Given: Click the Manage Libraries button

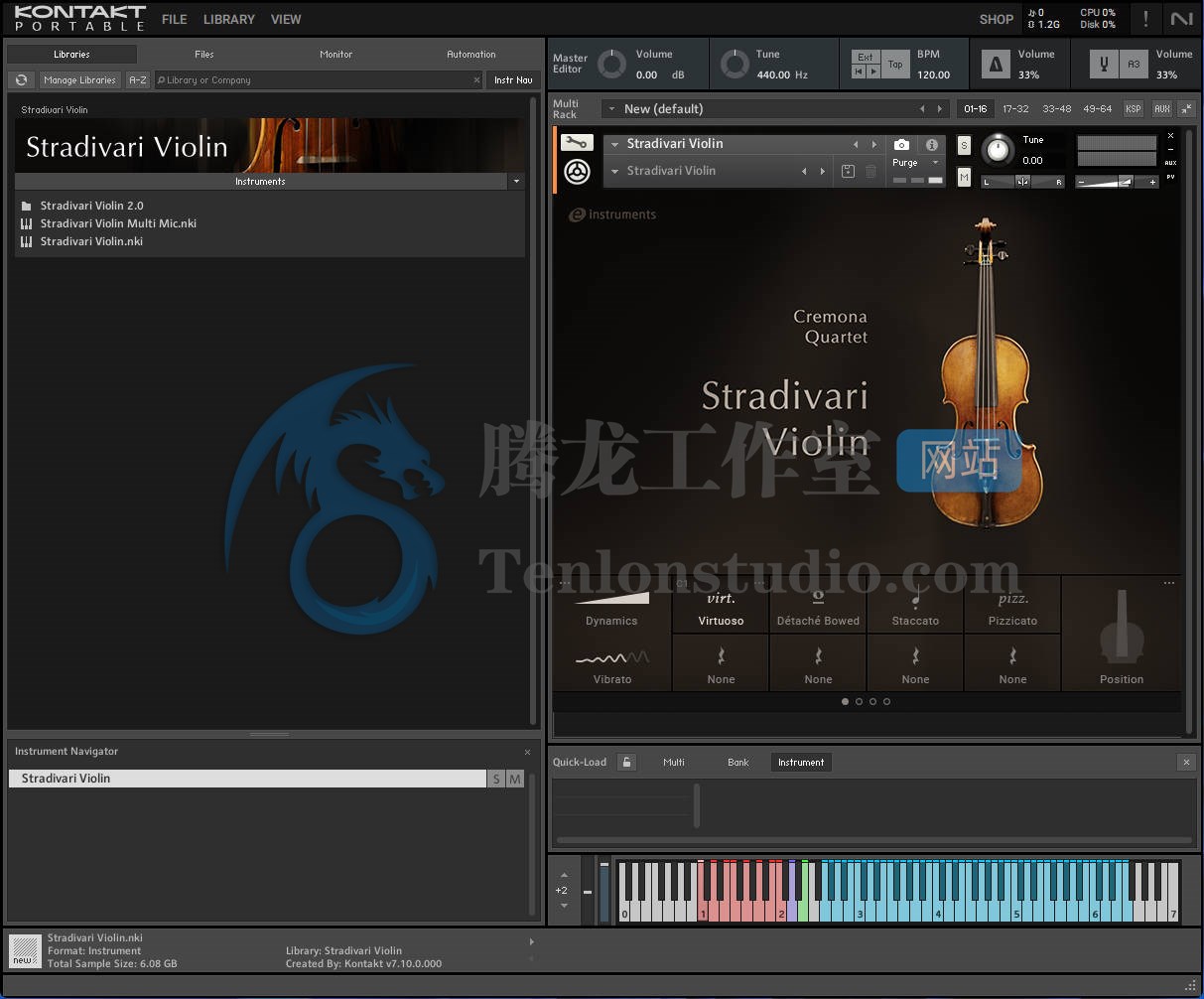Looking at the screenshot, I should tap(79, 80).
